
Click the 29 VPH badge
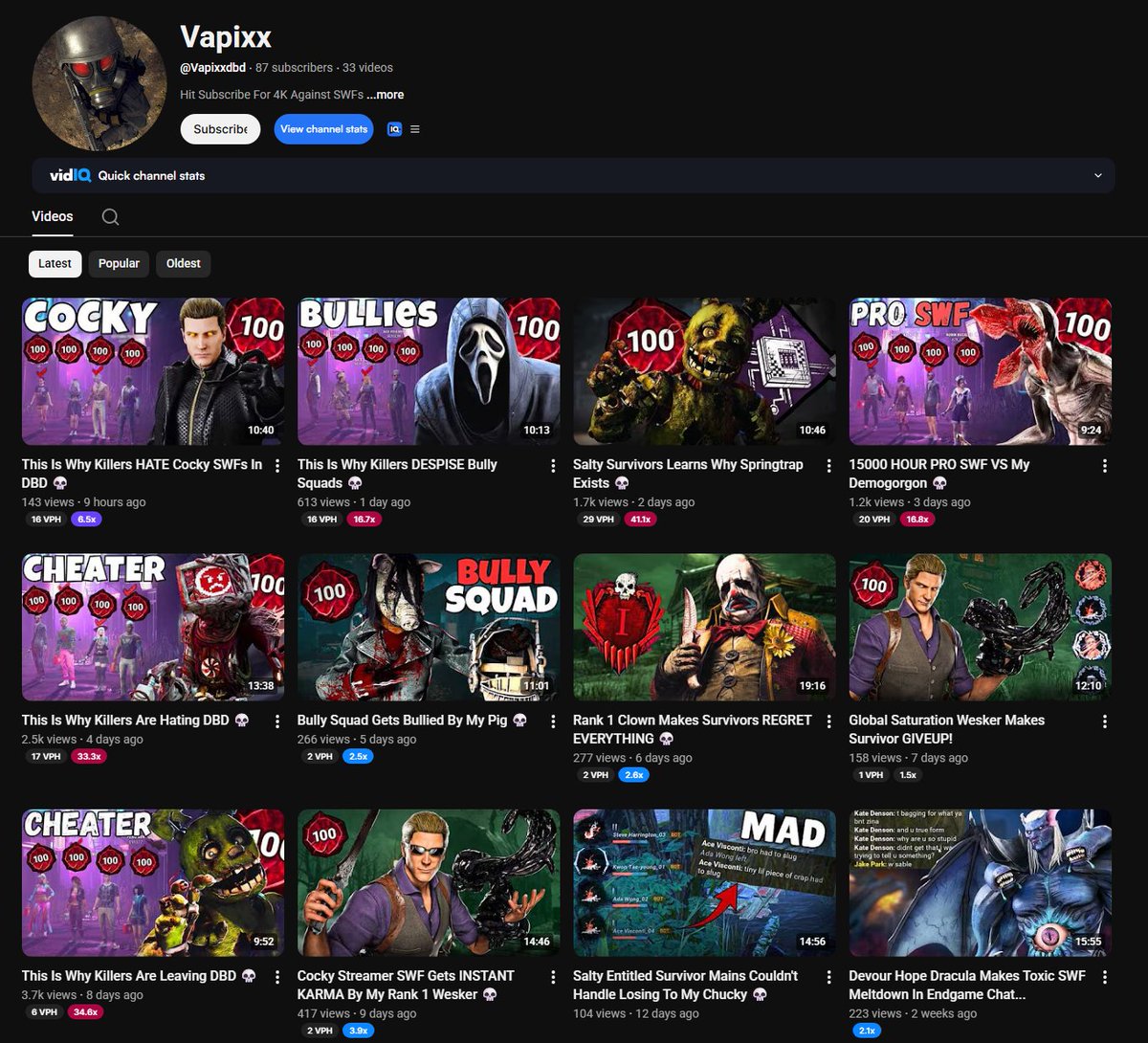[598, 520]
